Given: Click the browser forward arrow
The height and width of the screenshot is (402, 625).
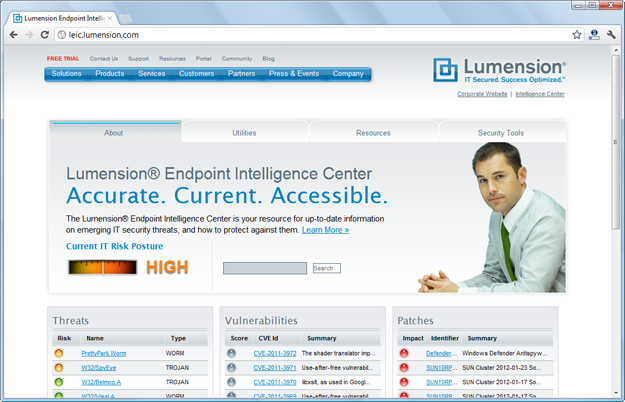Looking at the screenshot, I should click(x=28, y=34).
